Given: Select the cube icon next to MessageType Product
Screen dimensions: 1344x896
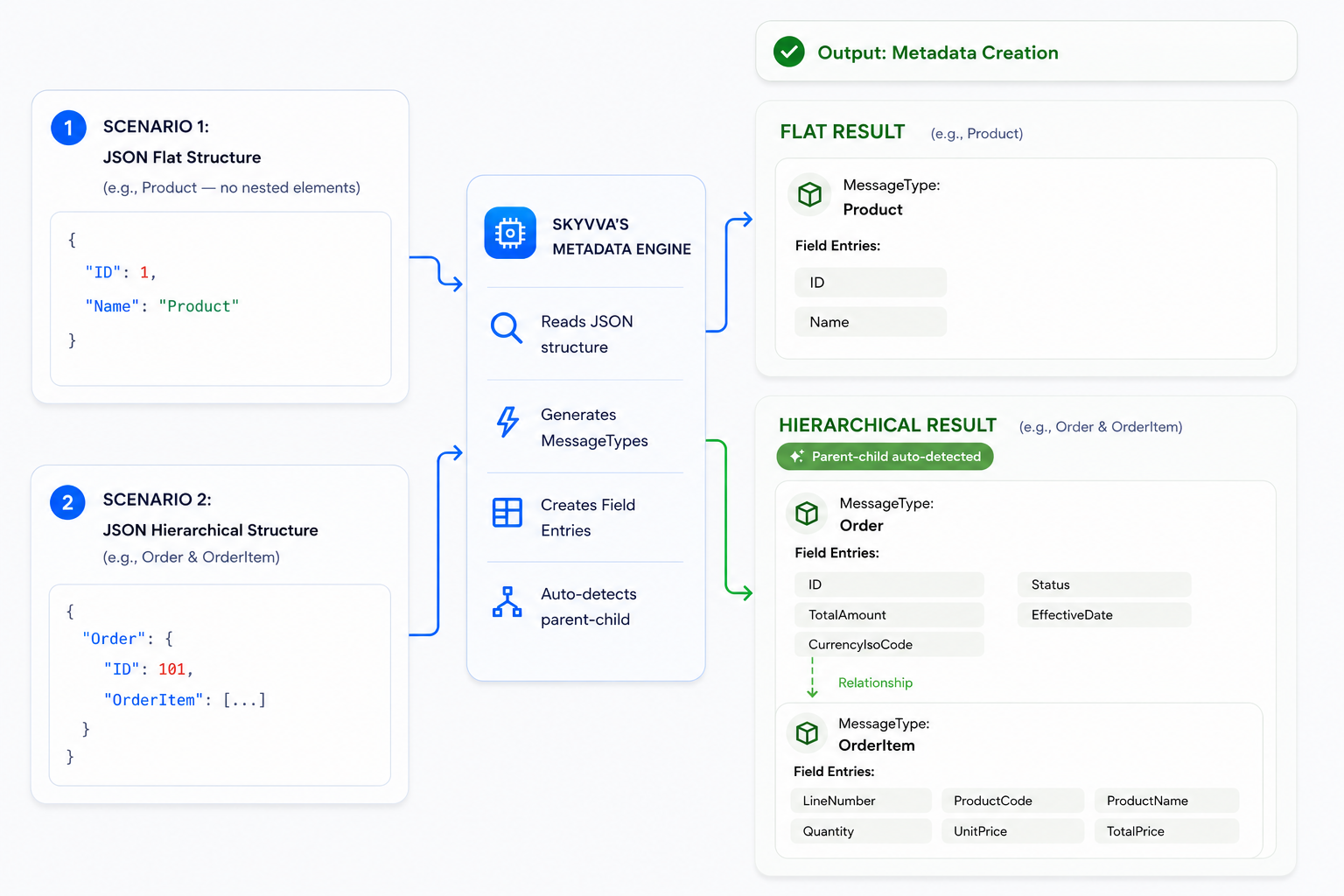Looking at the screenshot, I should (809, 194).
